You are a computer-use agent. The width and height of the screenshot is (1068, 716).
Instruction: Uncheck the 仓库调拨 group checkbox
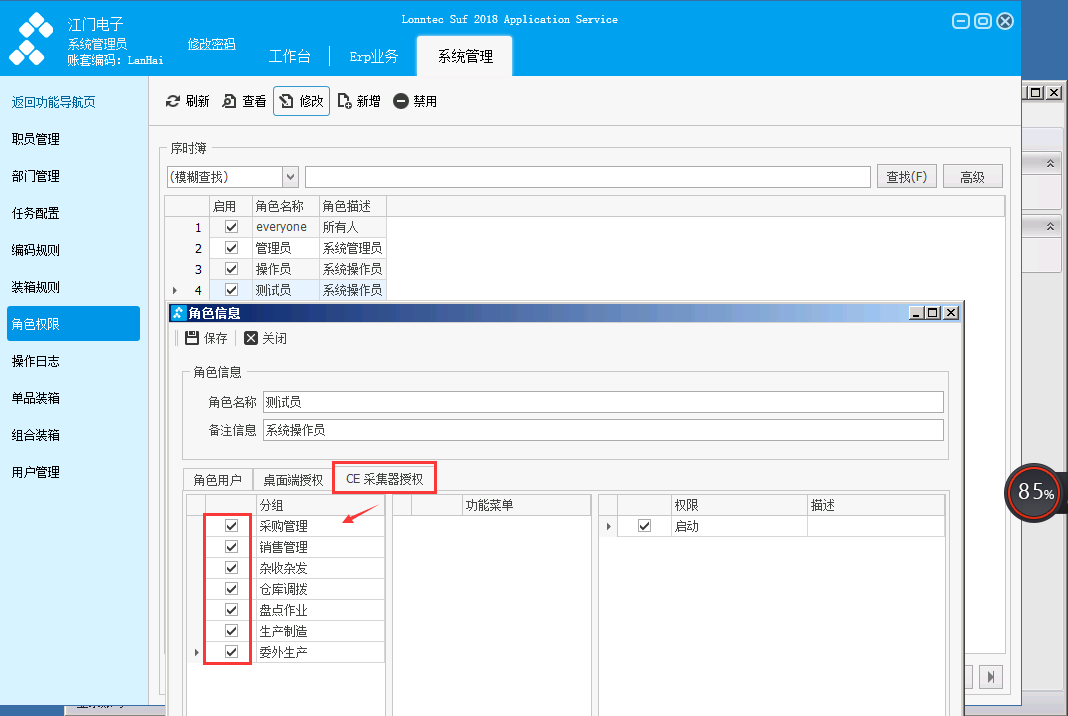click(232, 589)
